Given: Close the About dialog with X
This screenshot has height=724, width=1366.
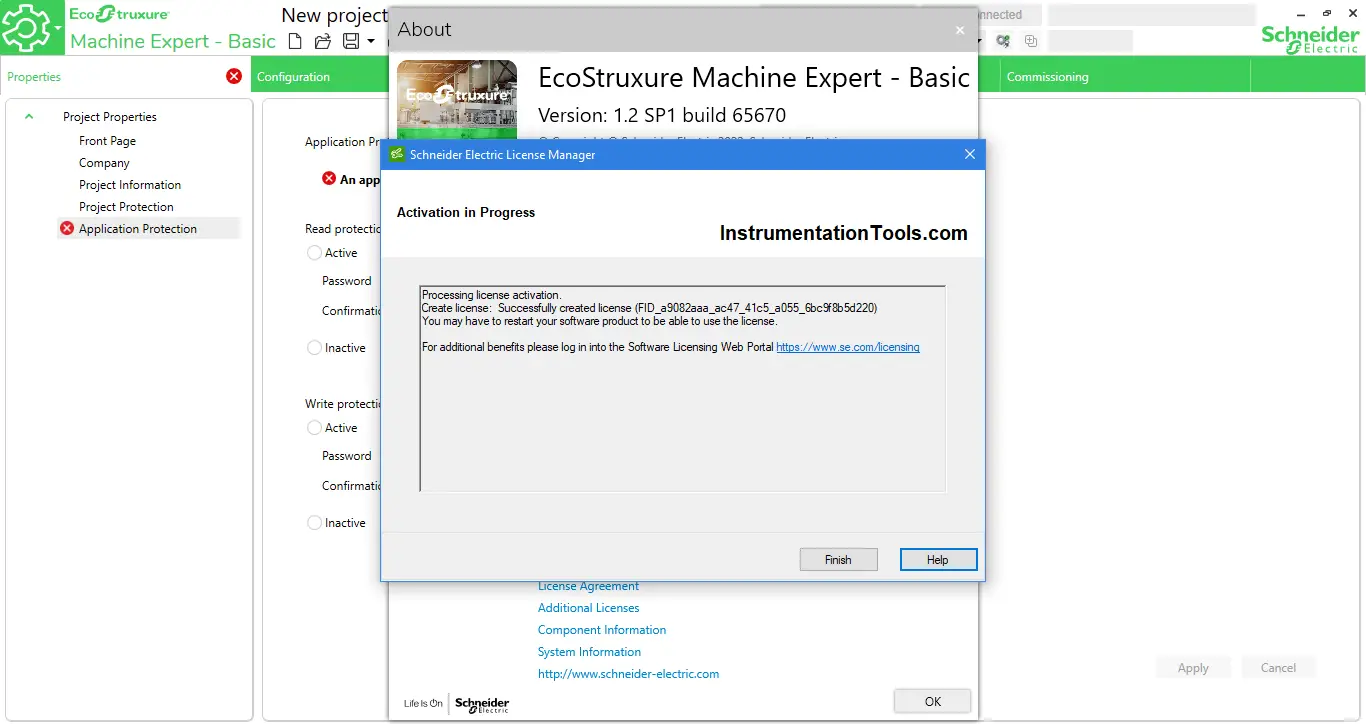Looking at the screenshot, I should tap(960, 30).
